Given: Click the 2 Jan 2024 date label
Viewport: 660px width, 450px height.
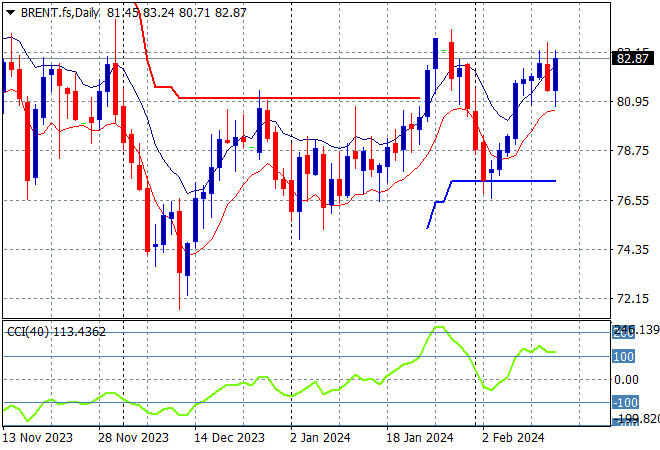Looking at the screenshot, I should click(x=320, y=438).
